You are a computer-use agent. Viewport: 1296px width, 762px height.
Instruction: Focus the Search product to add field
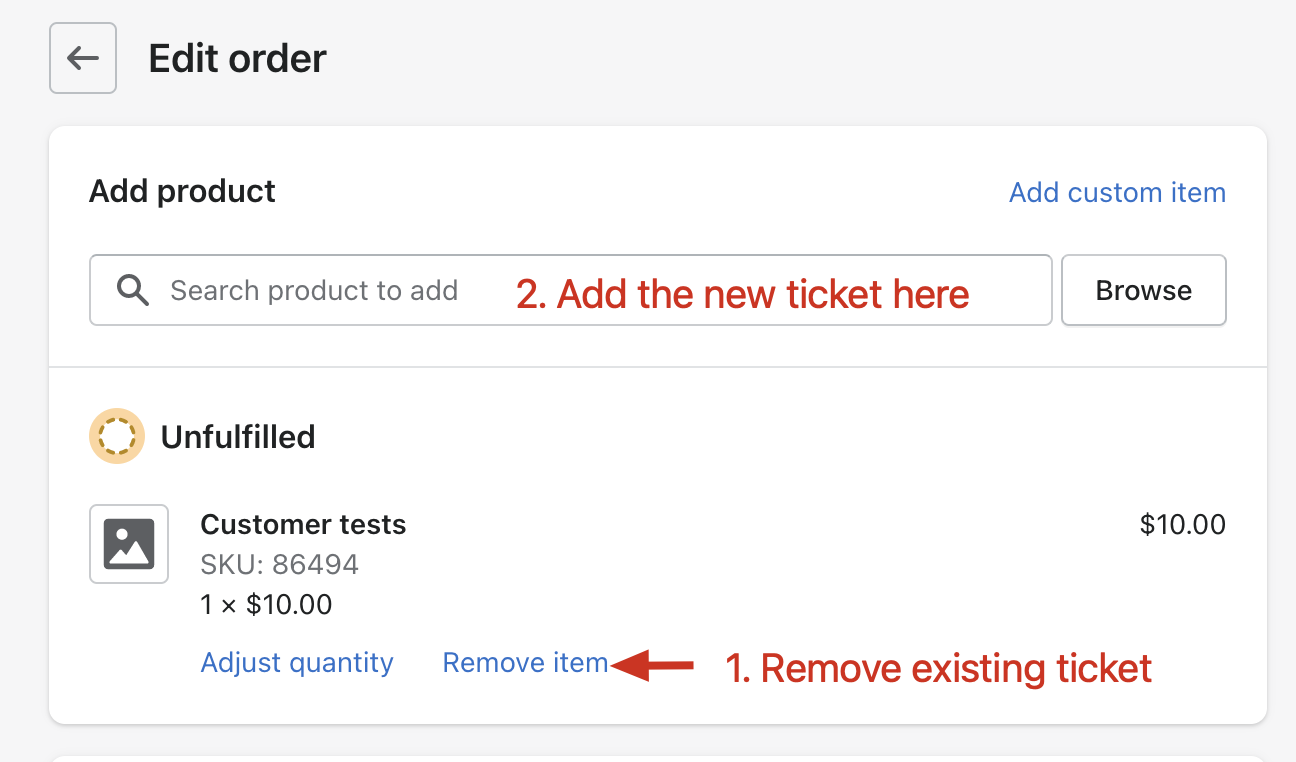[571, 290]
